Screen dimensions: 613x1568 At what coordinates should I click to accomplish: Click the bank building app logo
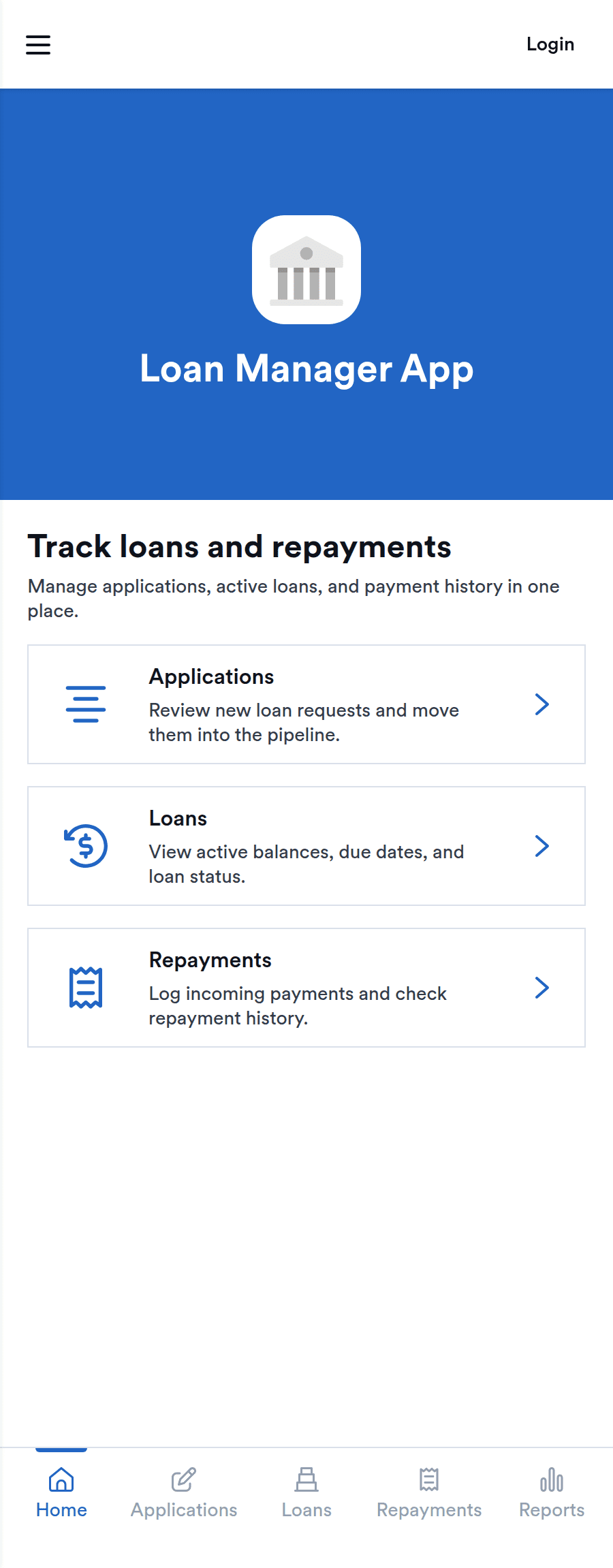(306, 270)
